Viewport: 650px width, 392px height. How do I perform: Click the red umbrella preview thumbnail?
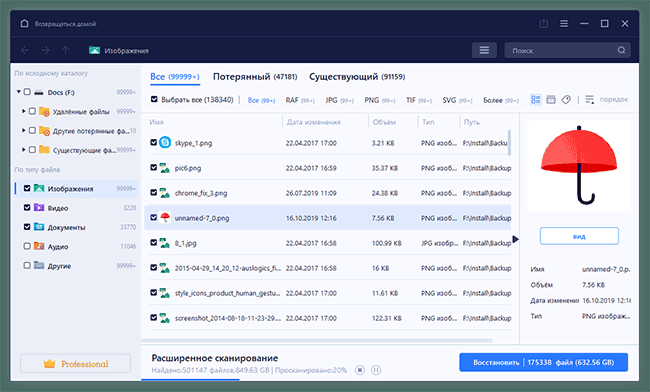click(579, 166)
